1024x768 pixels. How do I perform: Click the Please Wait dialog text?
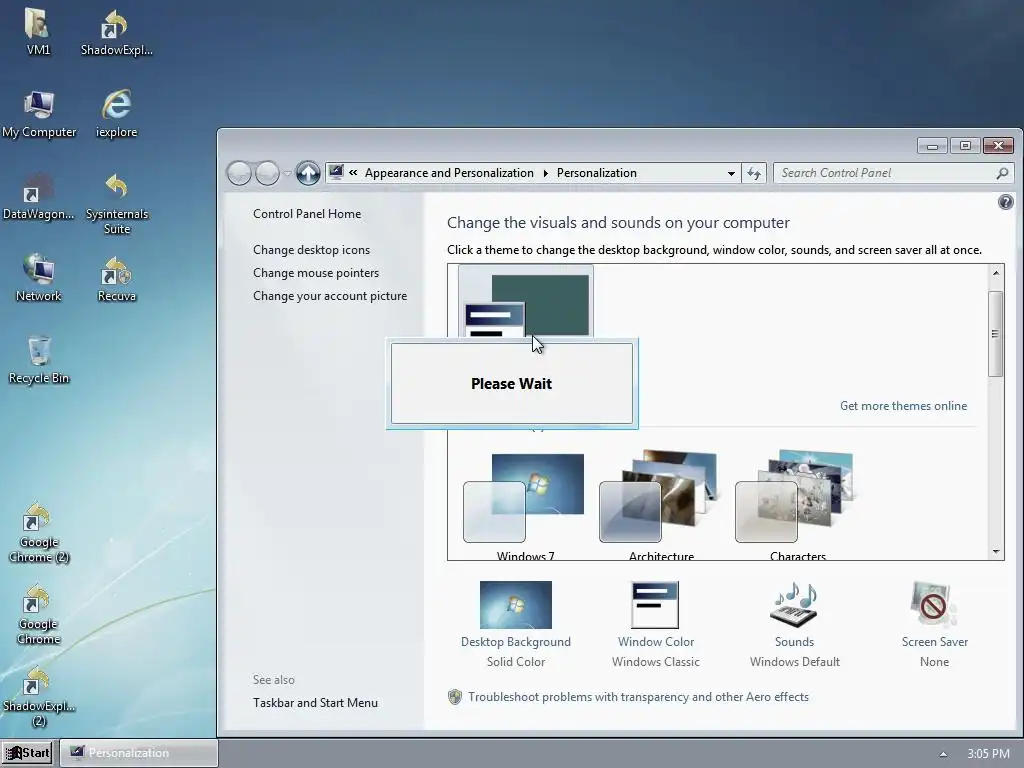(x=511, y=383)
